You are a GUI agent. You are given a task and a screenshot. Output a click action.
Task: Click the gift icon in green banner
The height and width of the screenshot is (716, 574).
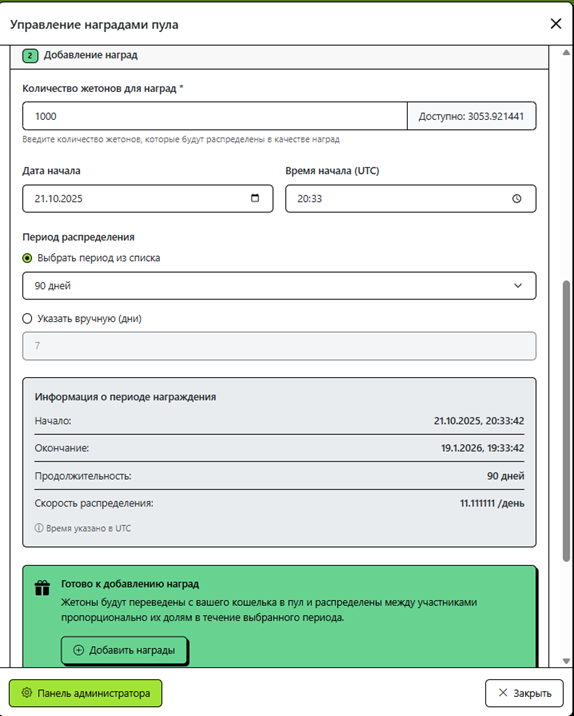point(42,588)
